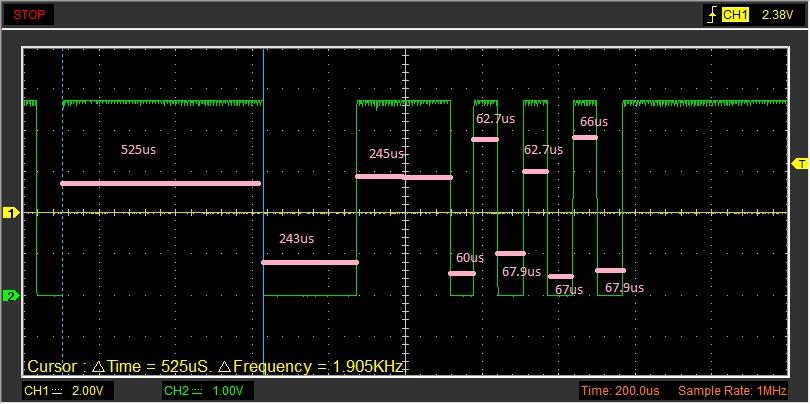Click the CH2 1.00V scale box
The height and width of the screenshot is (404, 810).
(207, 391)
